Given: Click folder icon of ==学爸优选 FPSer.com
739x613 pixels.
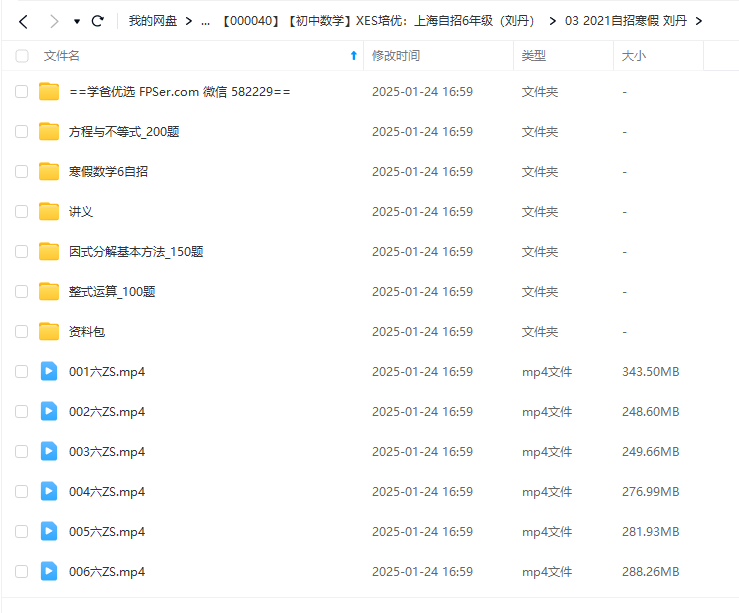Looking at the screenshot, I should (49, 91).
